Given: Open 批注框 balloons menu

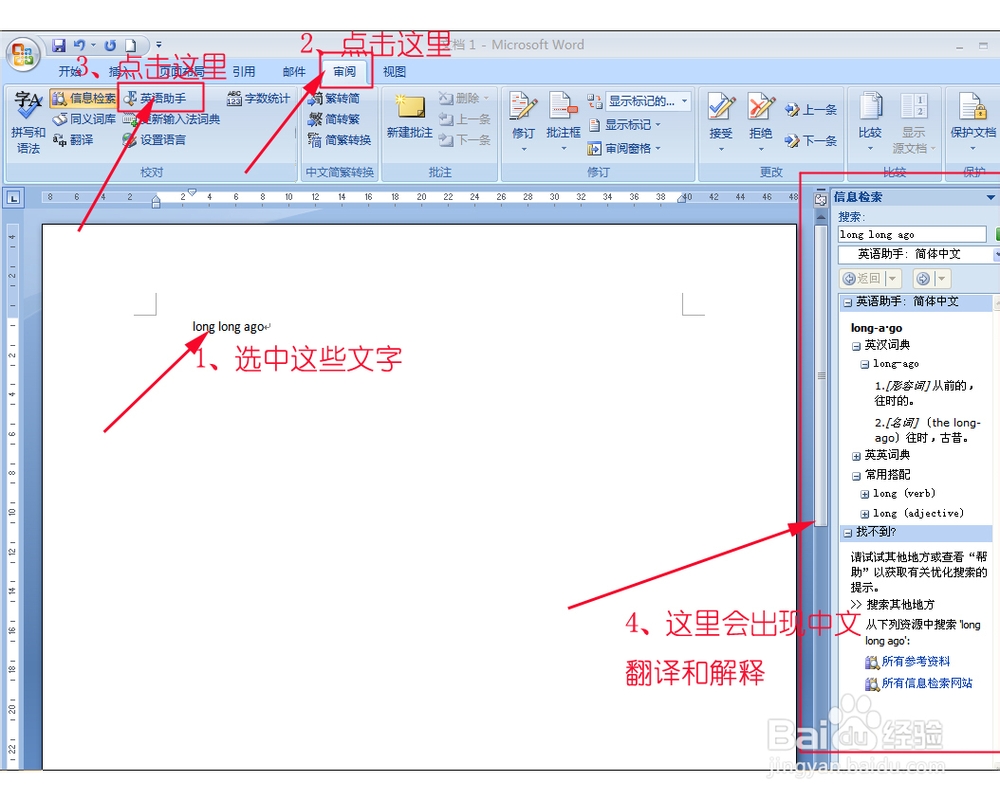Looking at the screenshot, I should coord(563,122).
